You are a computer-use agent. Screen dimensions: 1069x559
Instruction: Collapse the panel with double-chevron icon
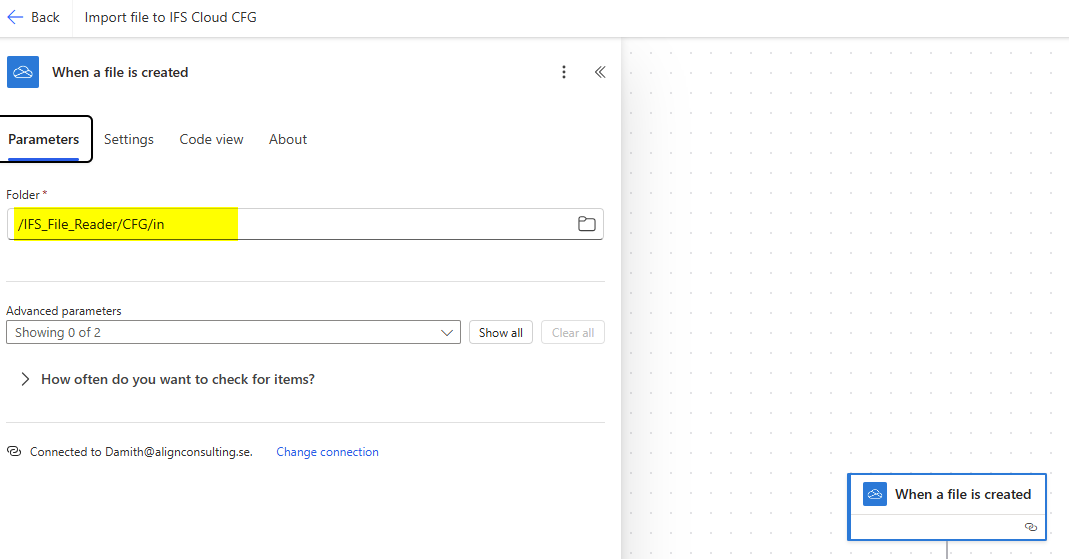coord(600,72)
